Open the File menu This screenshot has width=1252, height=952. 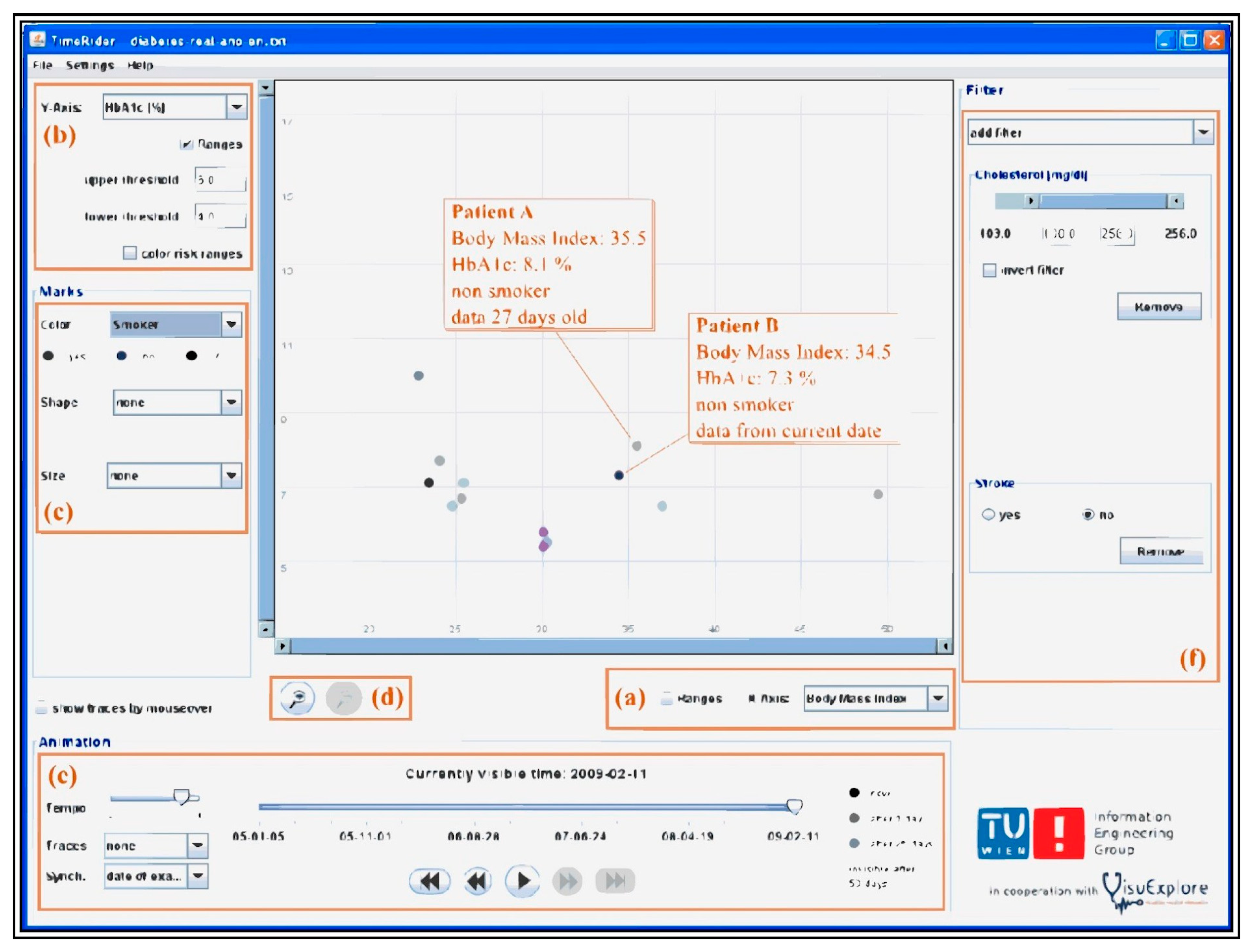43,65
